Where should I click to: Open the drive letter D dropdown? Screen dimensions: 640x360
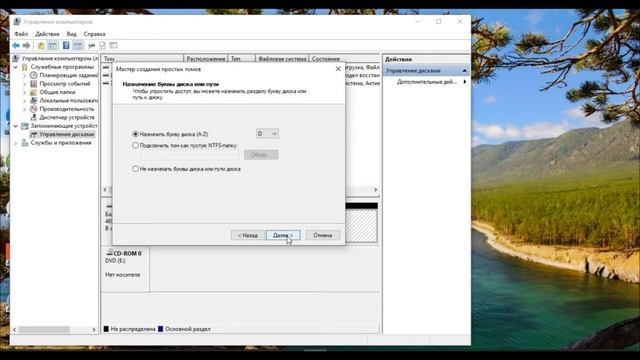tap(267, 134)
